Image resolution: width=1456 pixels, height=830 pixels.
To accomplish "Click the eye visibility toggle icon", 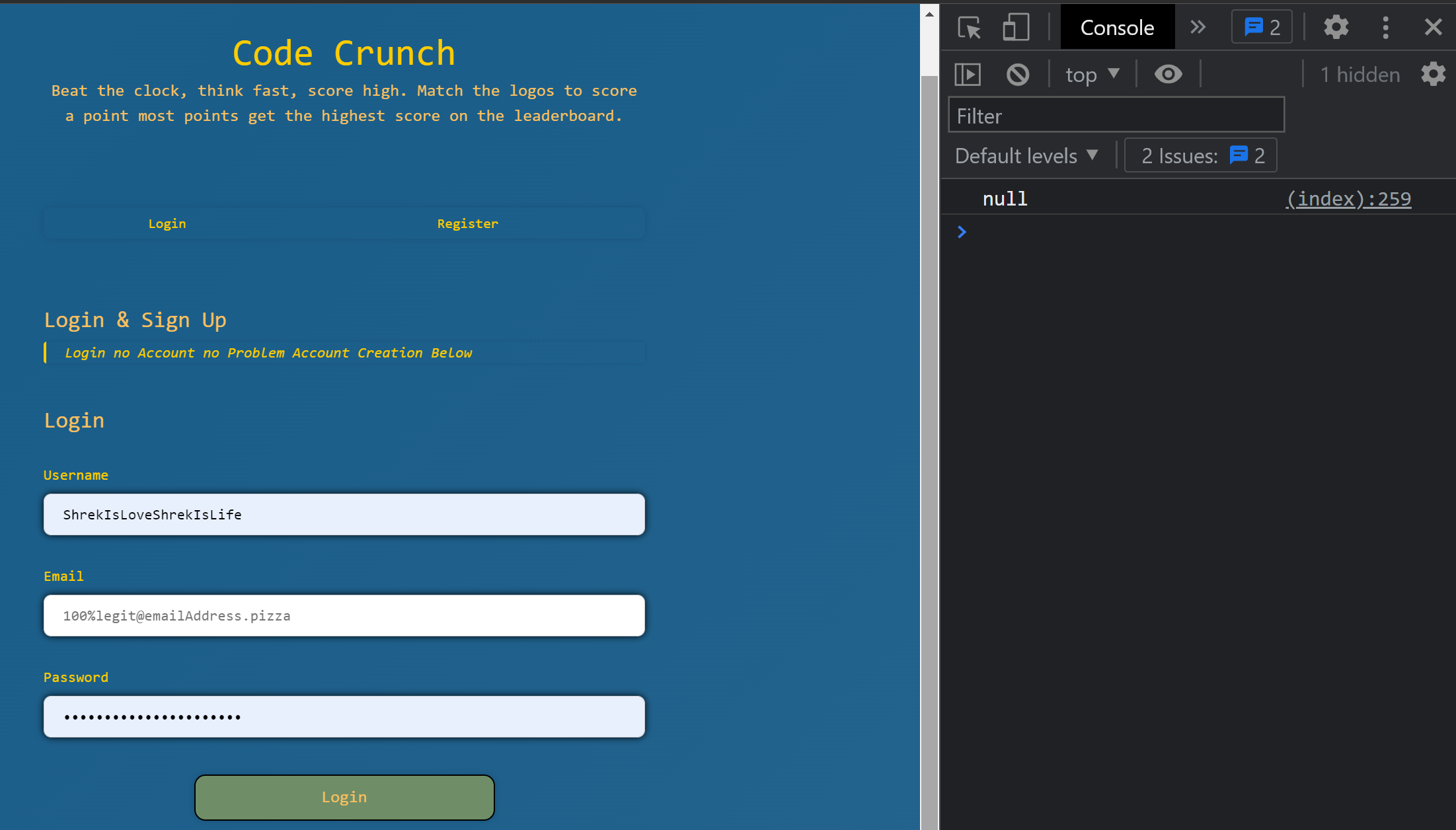I will 1167,74.
